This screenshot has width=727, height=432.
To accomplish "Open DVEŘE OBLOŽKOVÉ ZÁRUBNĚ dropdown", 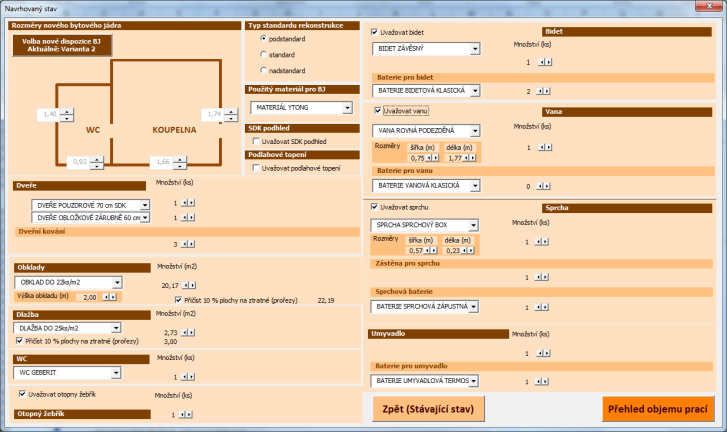I will click(145, 217).
